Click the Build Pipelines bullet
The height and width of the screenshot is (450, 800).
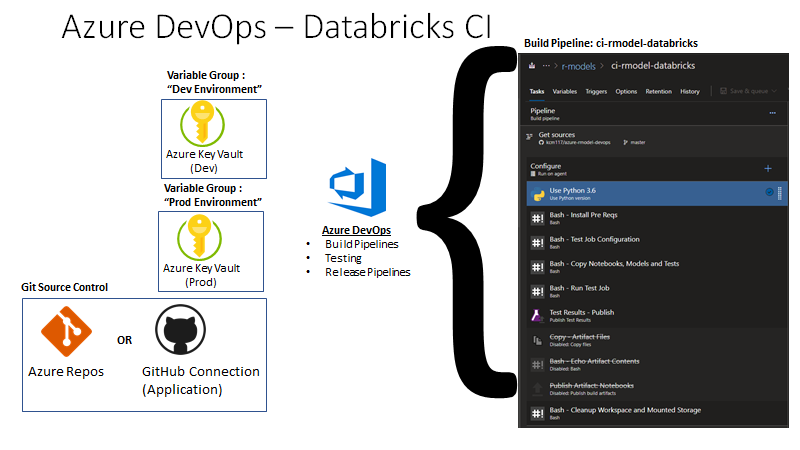coord(362,244)
